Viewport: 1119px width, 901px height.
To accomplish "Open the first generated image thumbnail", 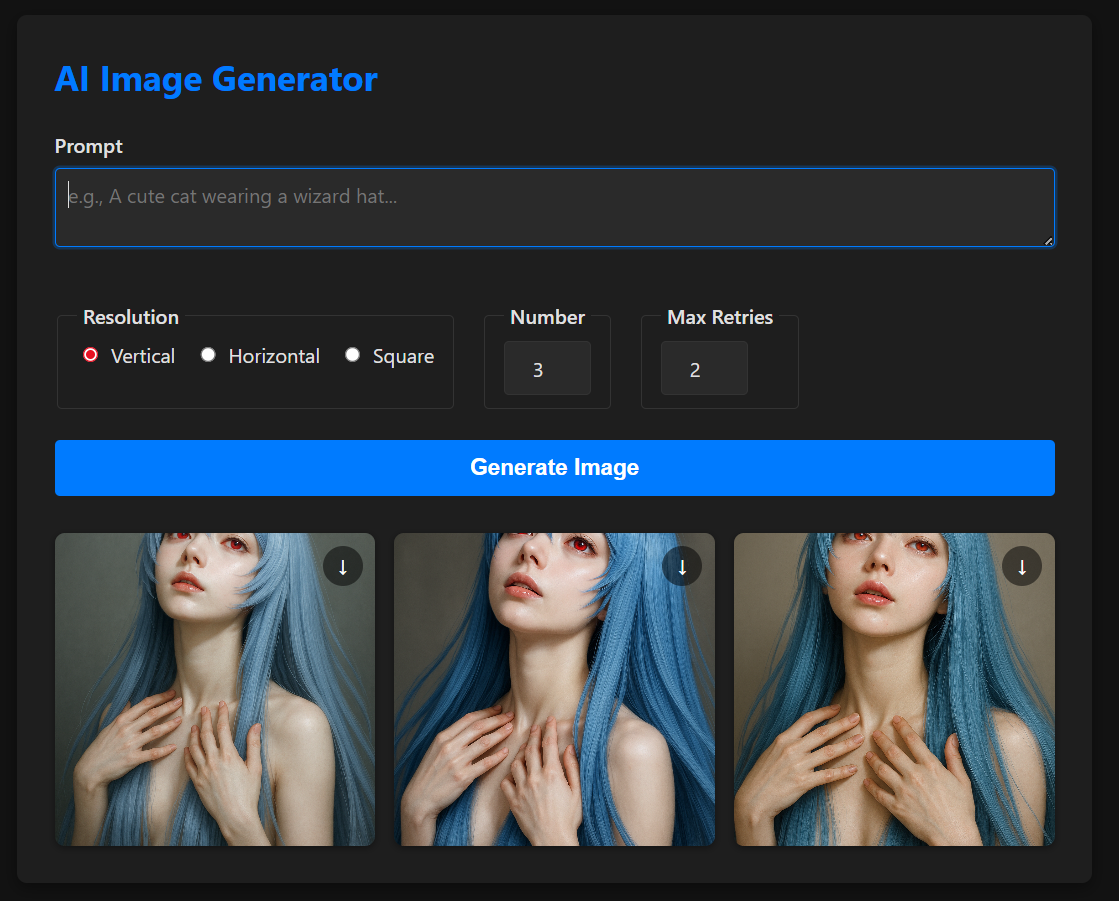I will pos(215,689).
